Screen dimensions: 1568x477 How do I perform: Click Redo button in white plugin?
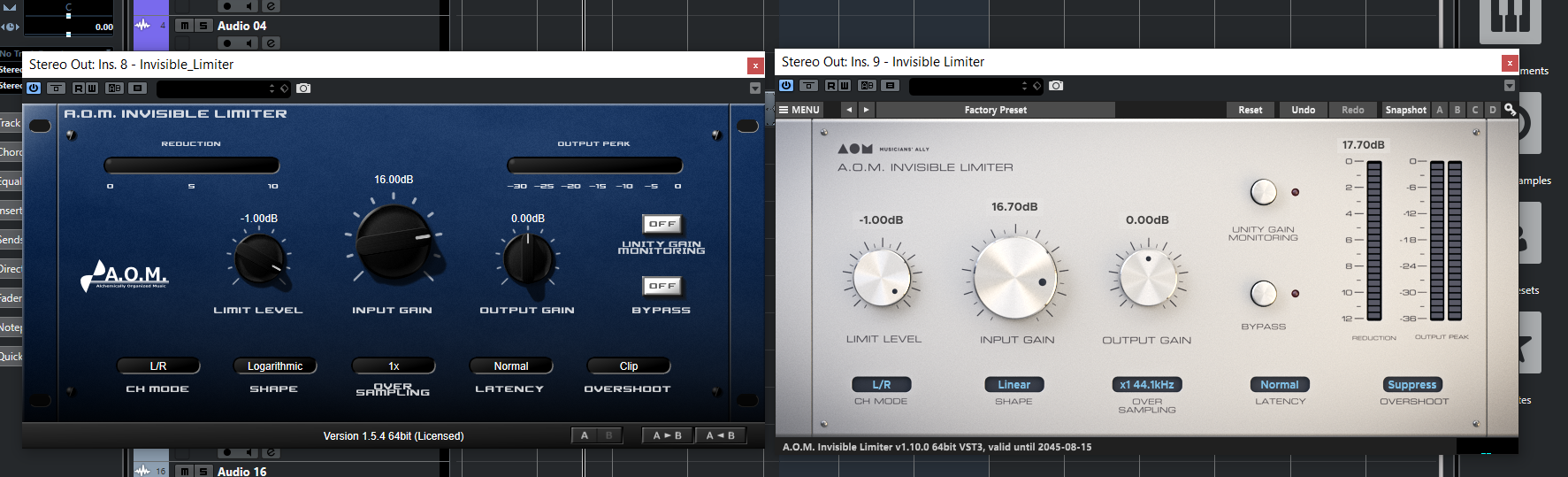pyautogui.click(x=1353, y=110)
